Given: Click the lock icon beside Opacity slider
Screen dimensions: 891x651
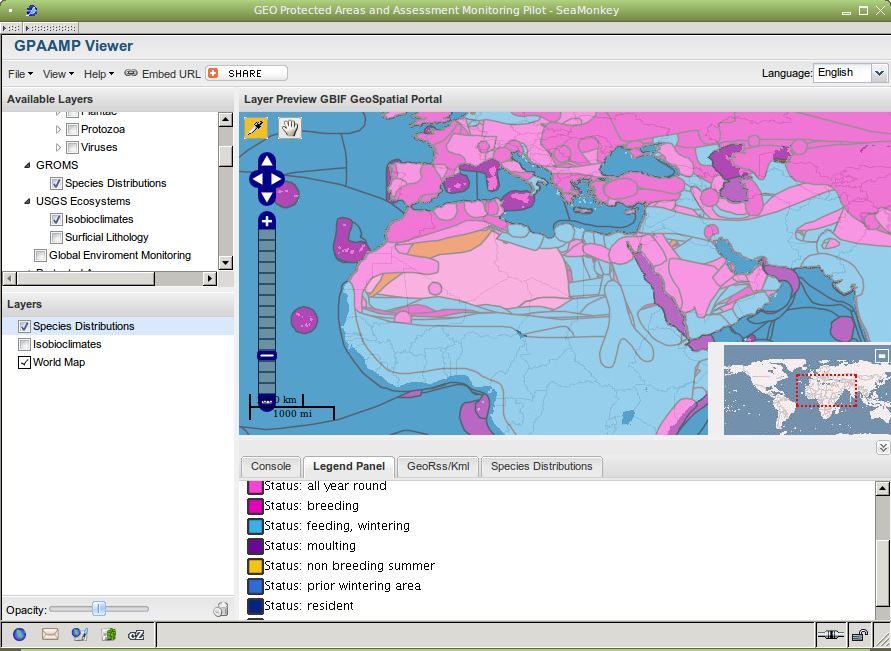Looking at the screenshot, I should click(x=220, y=610).
